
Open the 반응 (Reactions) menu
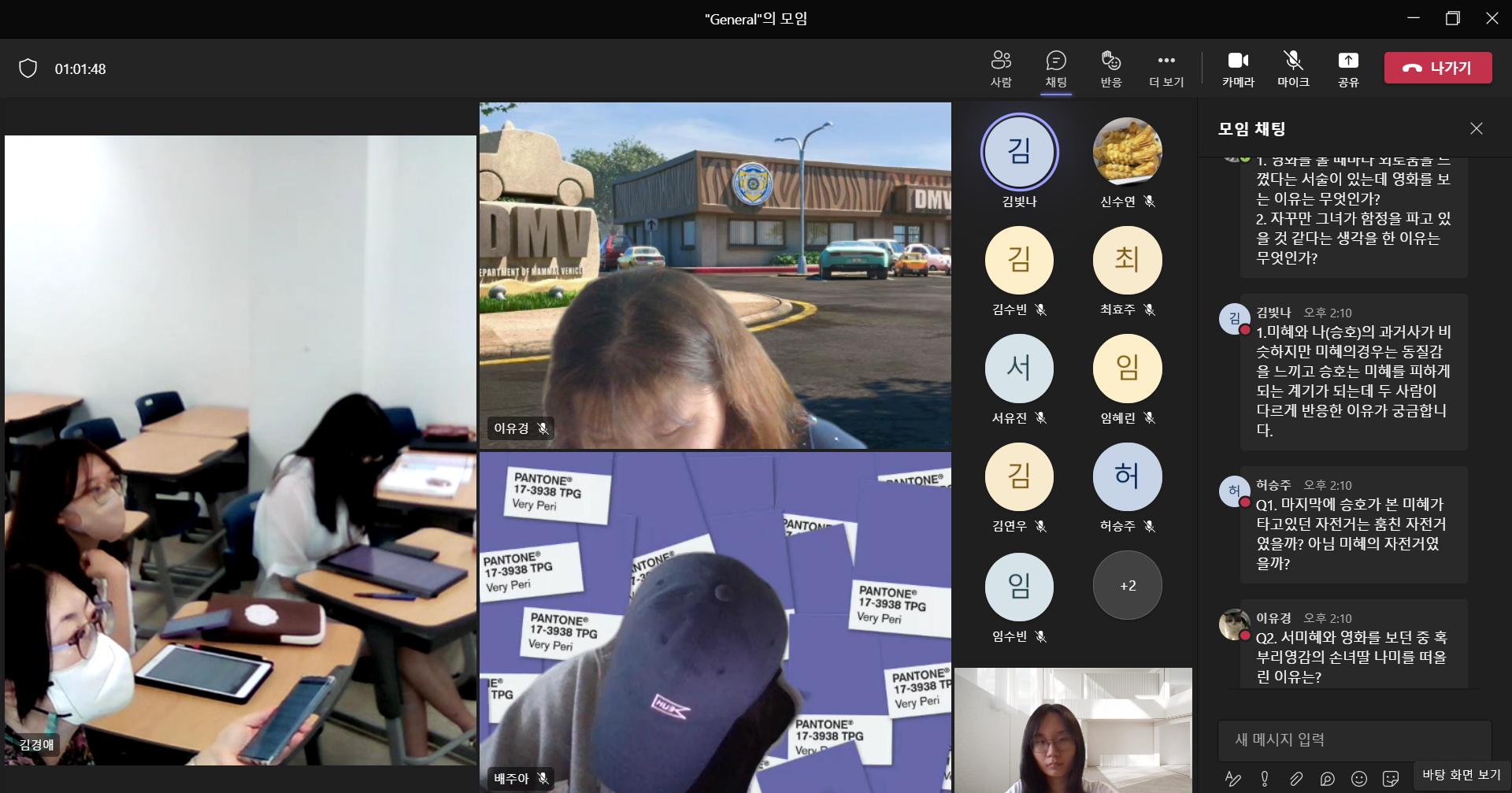[x=1111, y=69]
